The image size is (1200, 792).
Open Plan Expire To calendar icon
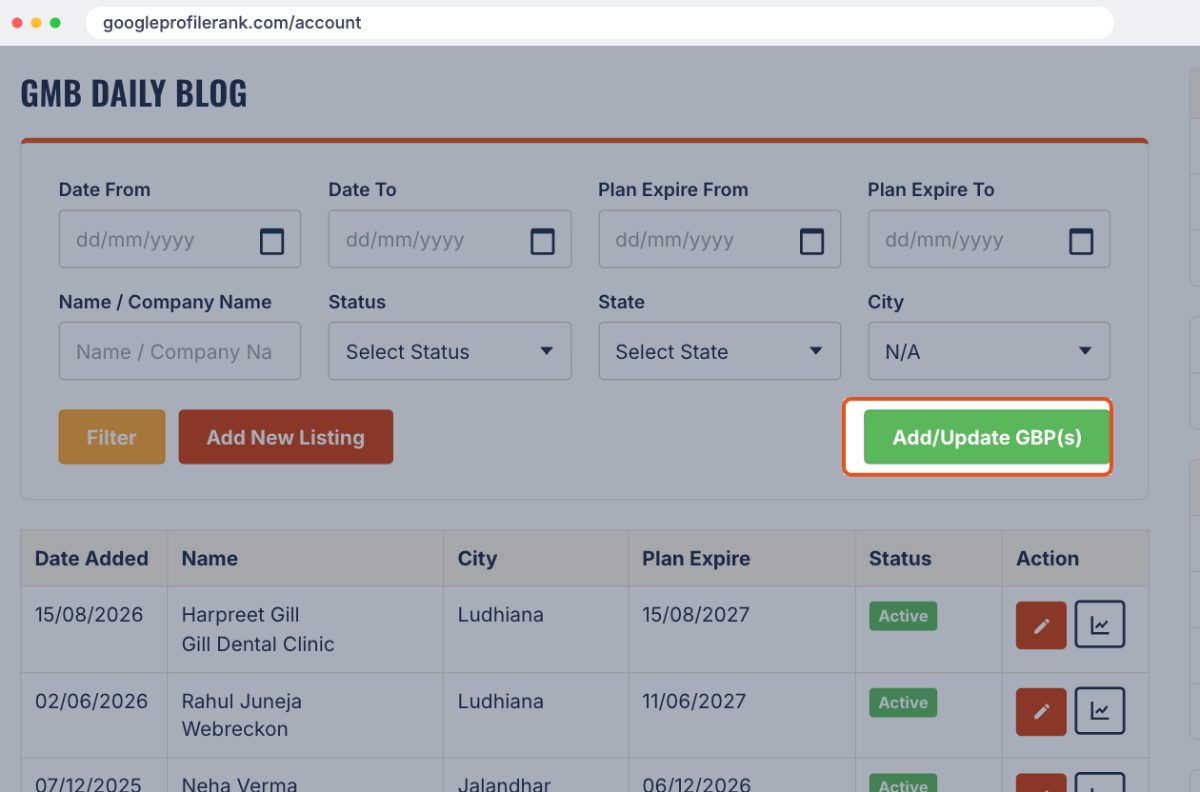pos(1081,241)
